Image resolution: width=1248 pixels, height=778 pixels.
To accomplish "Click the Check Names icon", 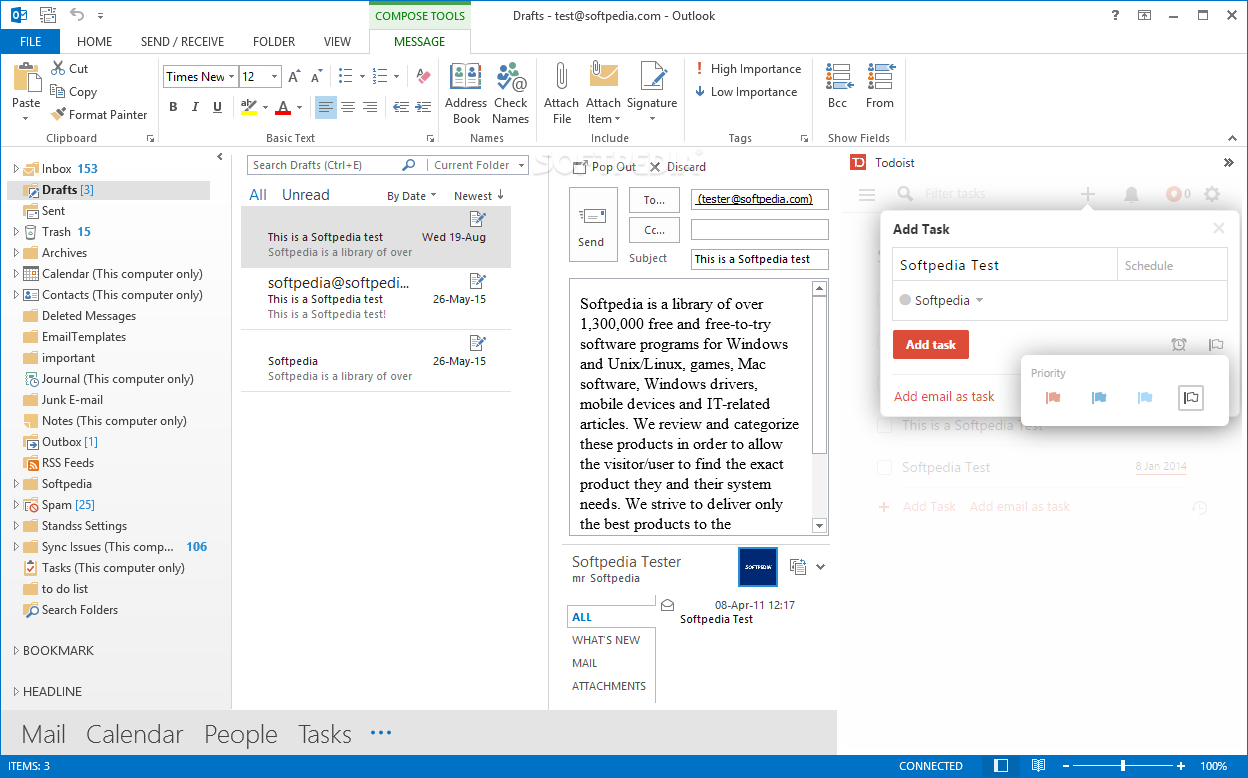I will click(510, 78).
